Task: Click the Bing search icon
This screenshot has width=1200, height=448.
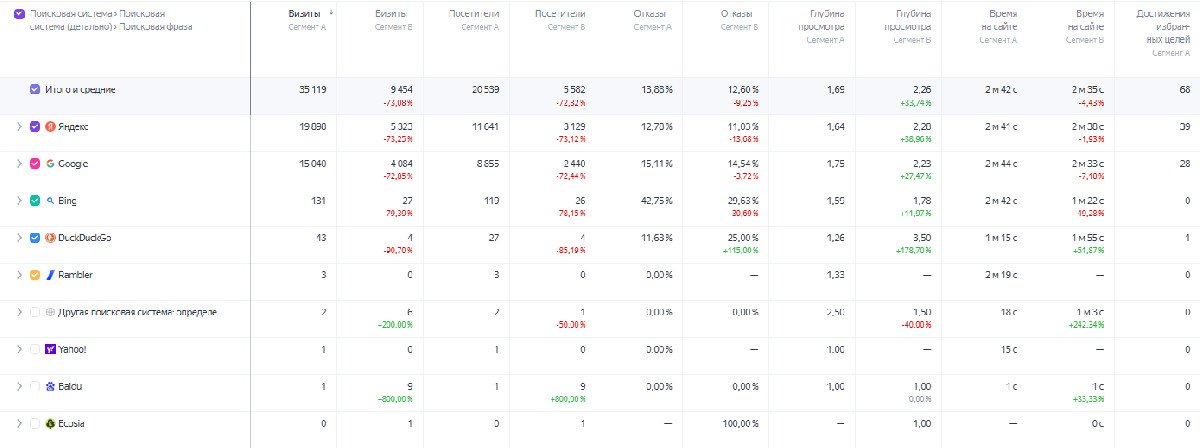Action: 50,201
